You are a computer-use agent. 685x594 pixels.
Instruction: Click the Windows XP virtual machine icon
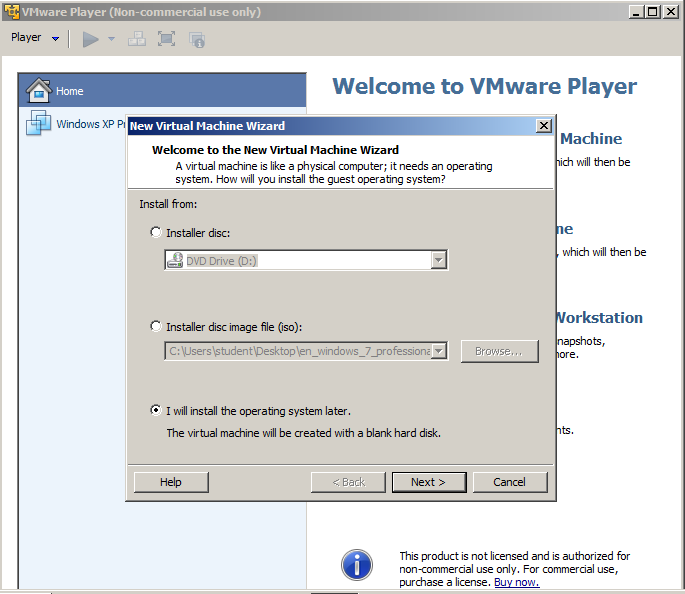38,123
